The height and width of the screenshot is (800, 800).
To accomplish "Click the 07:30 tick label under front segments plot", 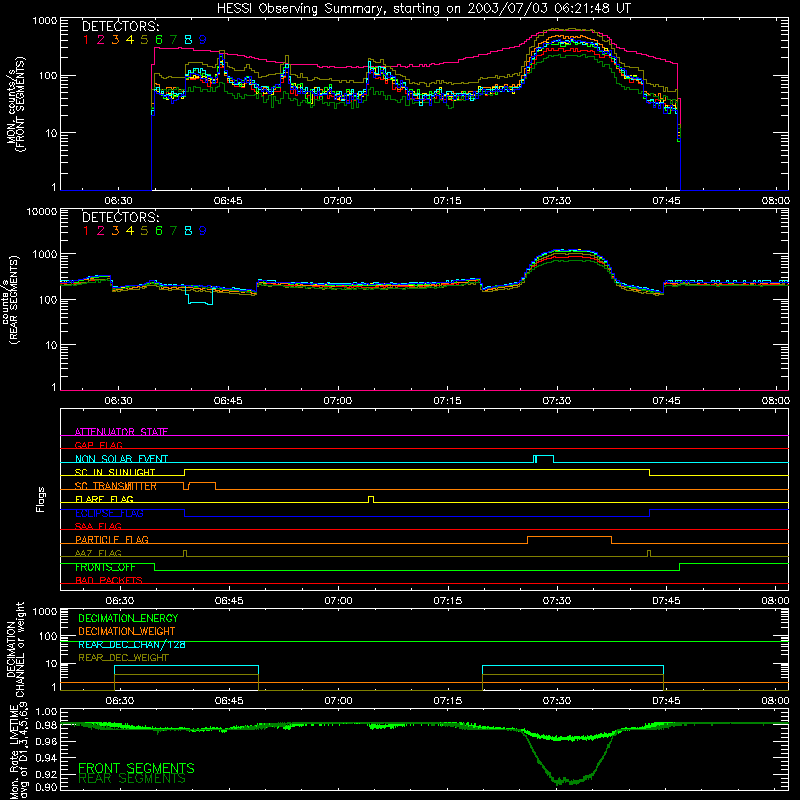I will (x=557, y=201).
